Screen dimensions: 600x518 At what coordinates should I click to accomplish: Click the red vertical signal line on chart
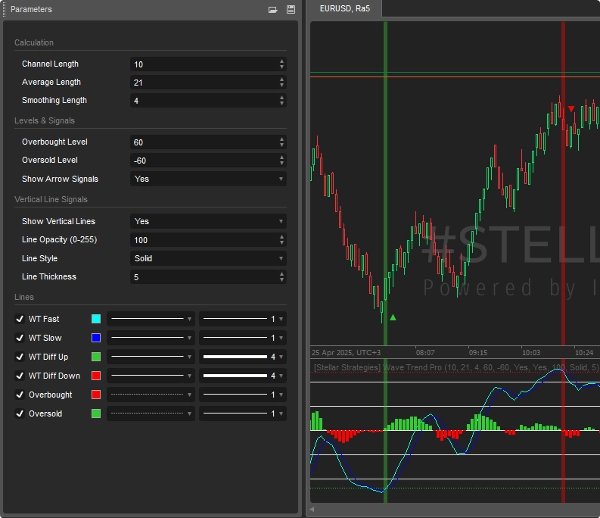click(x=563, y=184)
